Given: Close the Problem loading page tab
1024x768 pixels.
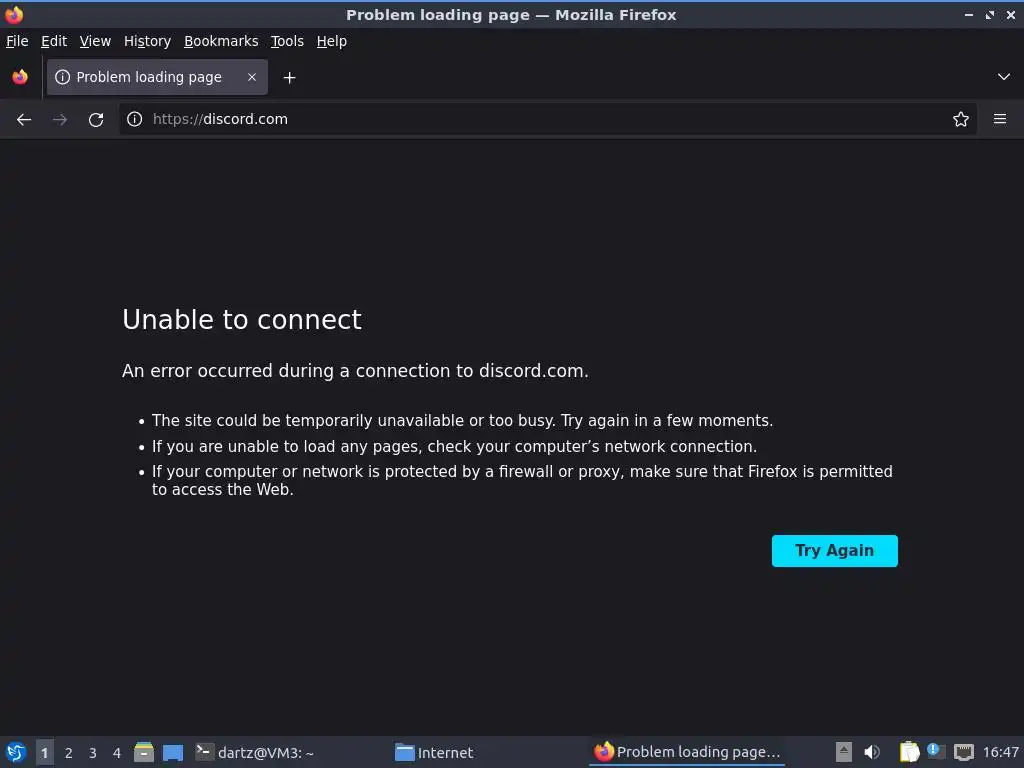Looking at the screenshot, I should 252,77.
